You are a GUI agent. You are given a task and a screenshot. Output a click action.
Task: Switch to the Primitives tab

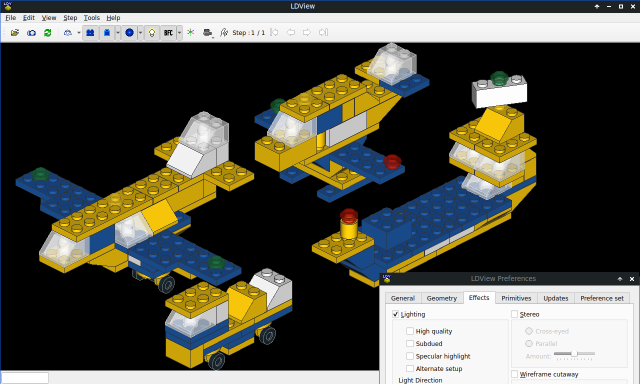tap(516, 298)
